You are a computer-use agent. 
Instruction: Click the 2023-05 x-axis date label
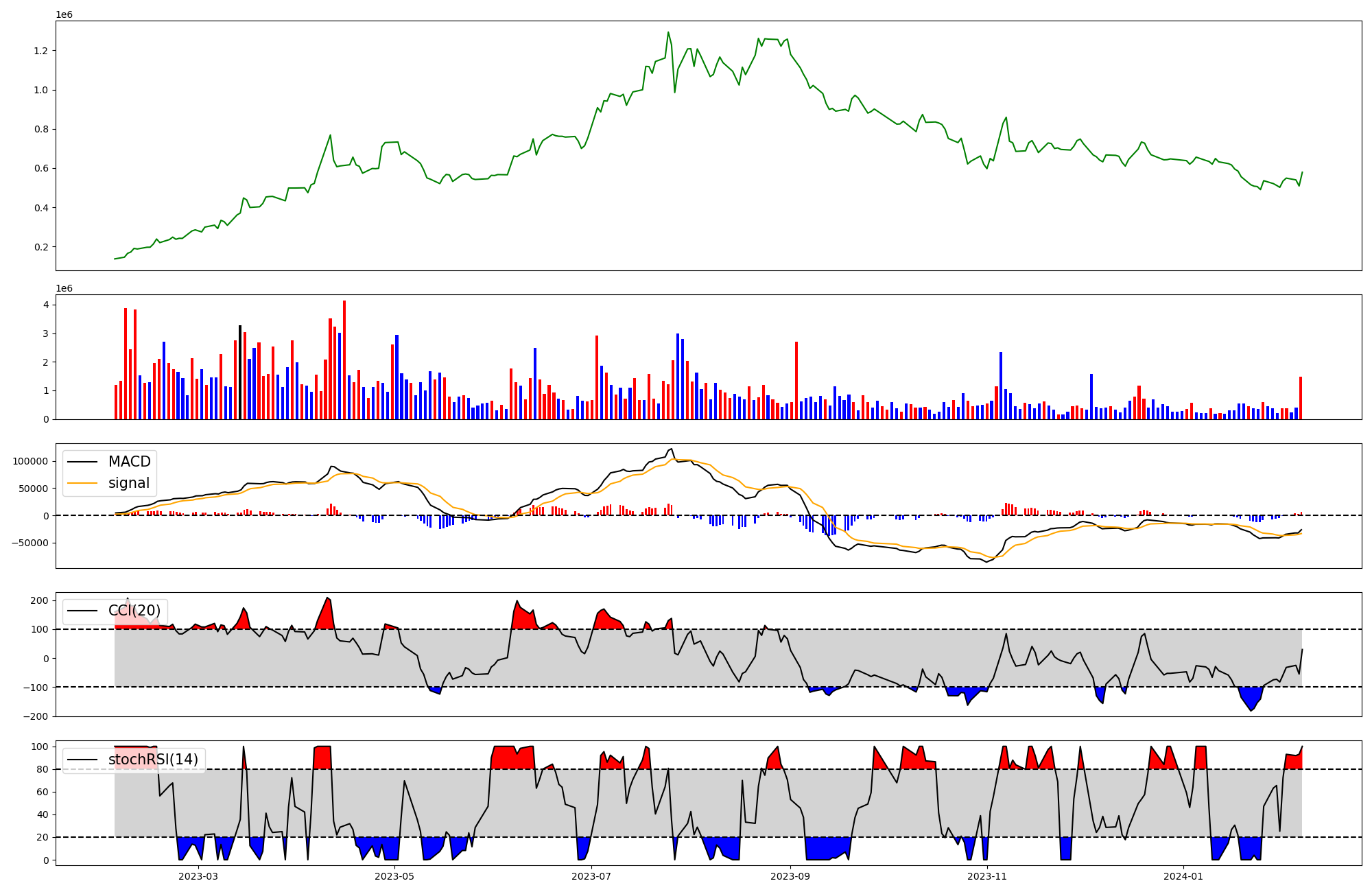pyautogui.click(x=394, y=876)
